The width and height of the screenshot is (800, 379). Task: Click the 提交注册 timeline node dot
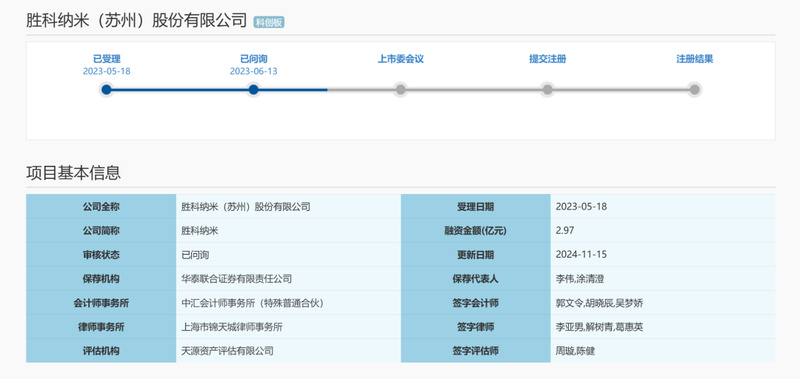click(547, 90)
